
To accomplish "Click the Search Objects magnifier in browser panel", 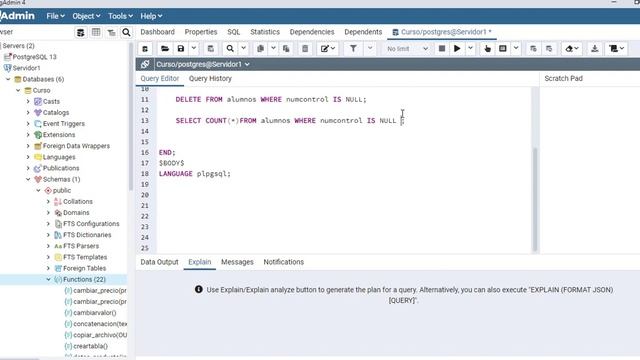I will [x=127, y=32].
